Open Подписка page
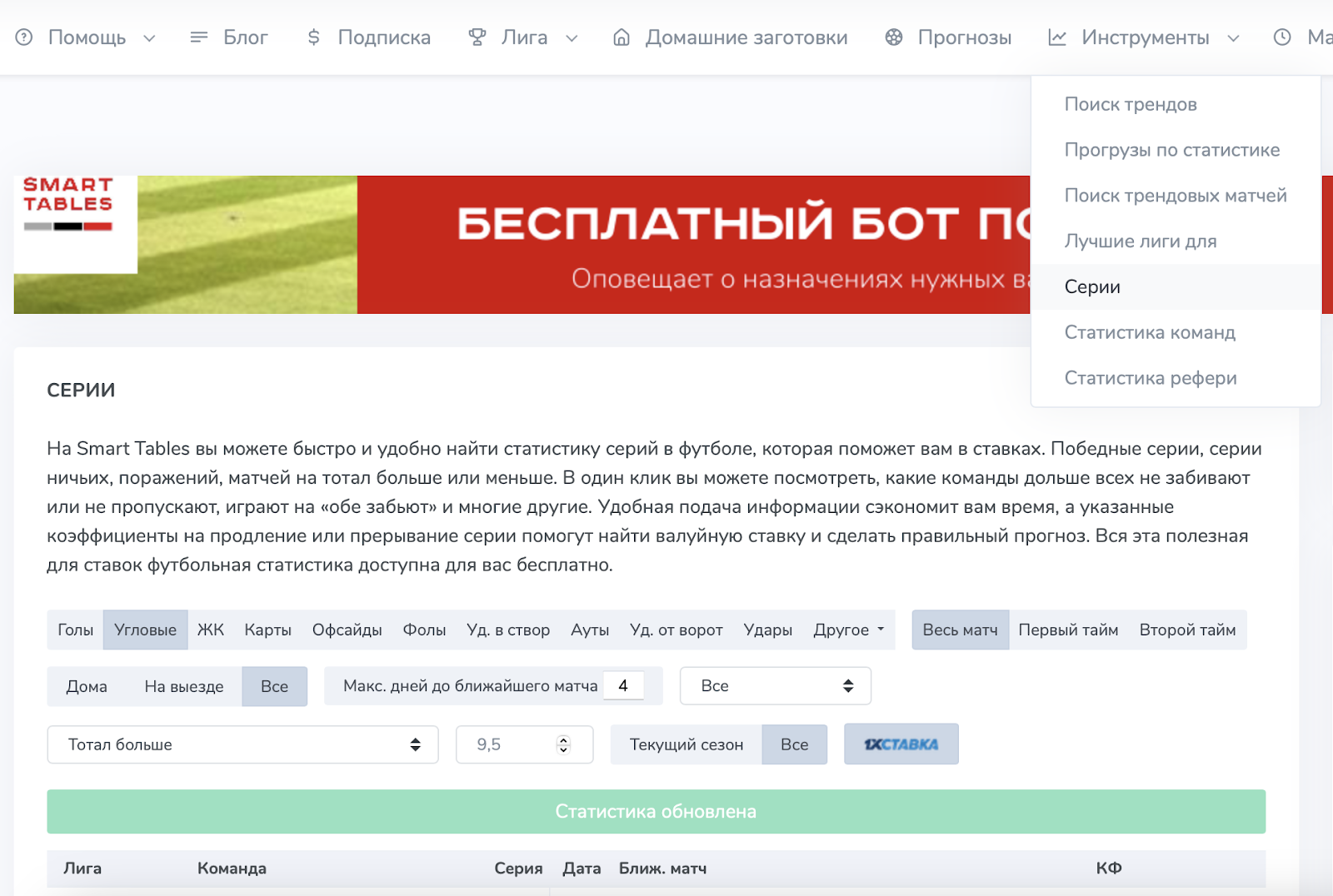The width and height of the screenshot is (1333, 896). coord(384,37)
